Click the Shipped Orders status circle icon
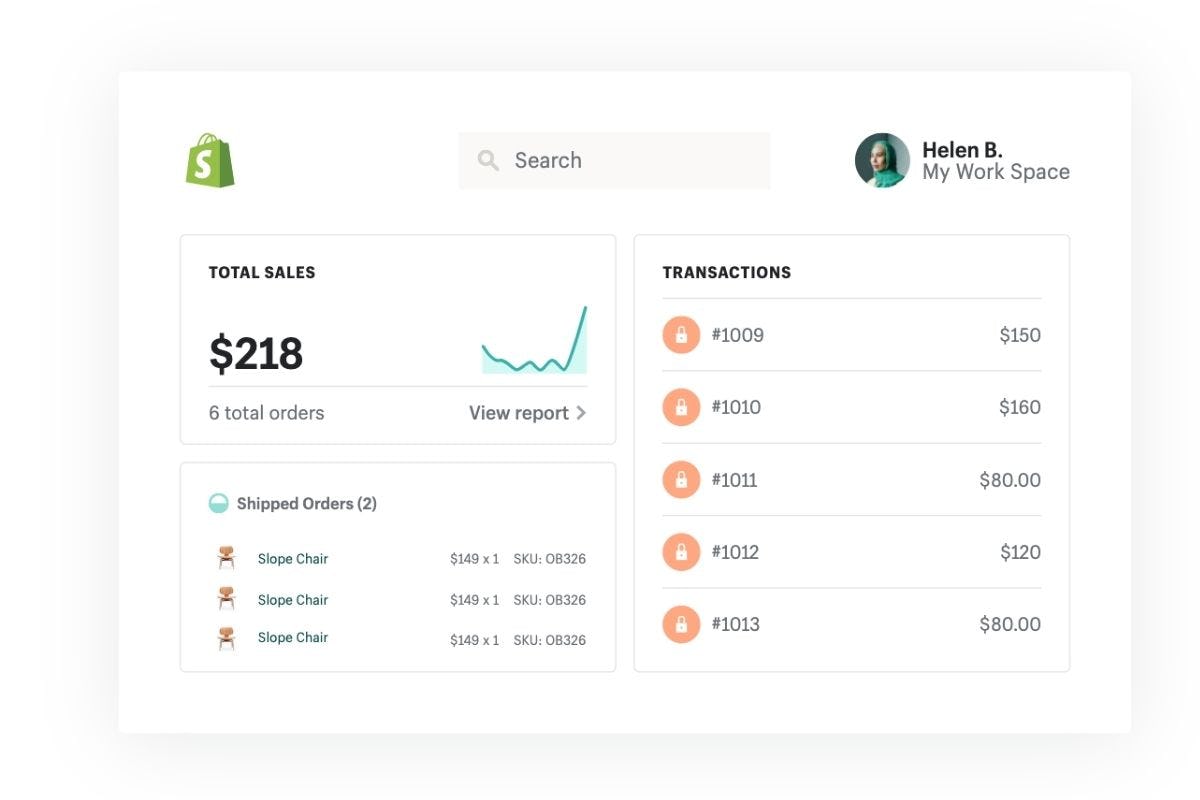 pos(218,503)
